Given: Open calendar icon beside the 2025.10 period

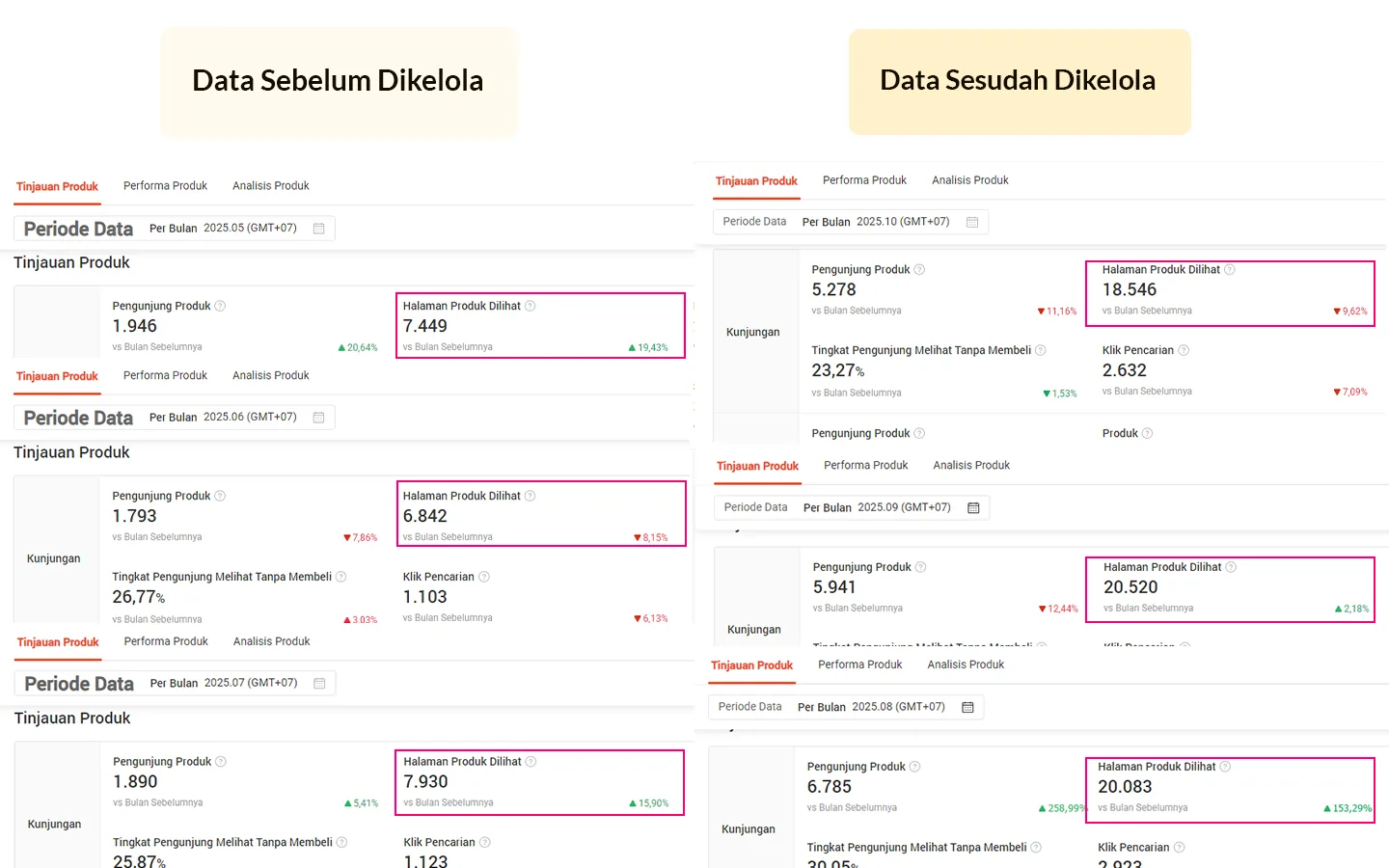Looking at the screenshot, I should pyautogui.click(x=972, y=222).
